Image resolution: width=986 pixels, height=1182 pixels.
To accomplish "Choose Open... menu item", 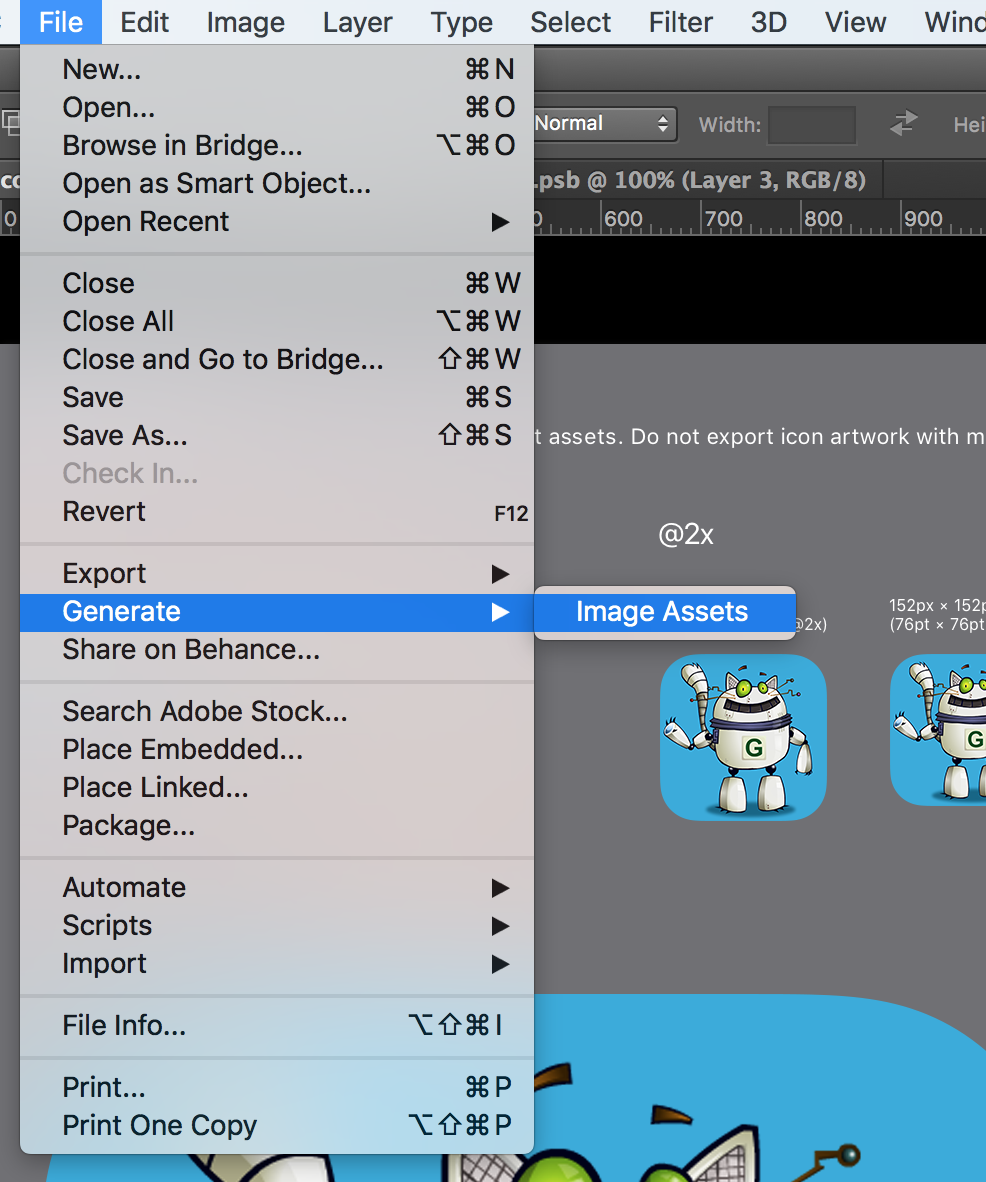I will point(277,107).
